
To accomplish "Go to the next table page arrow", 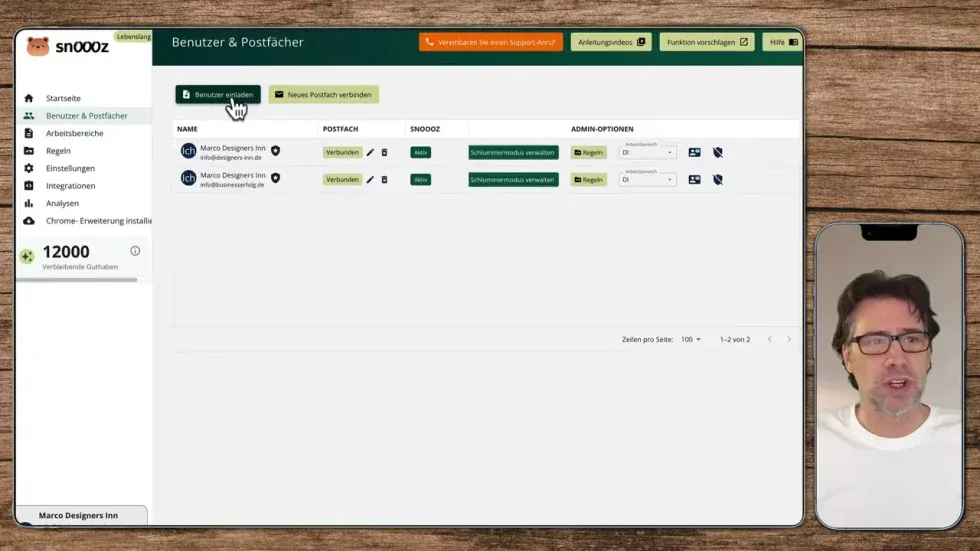I will 788,340.
